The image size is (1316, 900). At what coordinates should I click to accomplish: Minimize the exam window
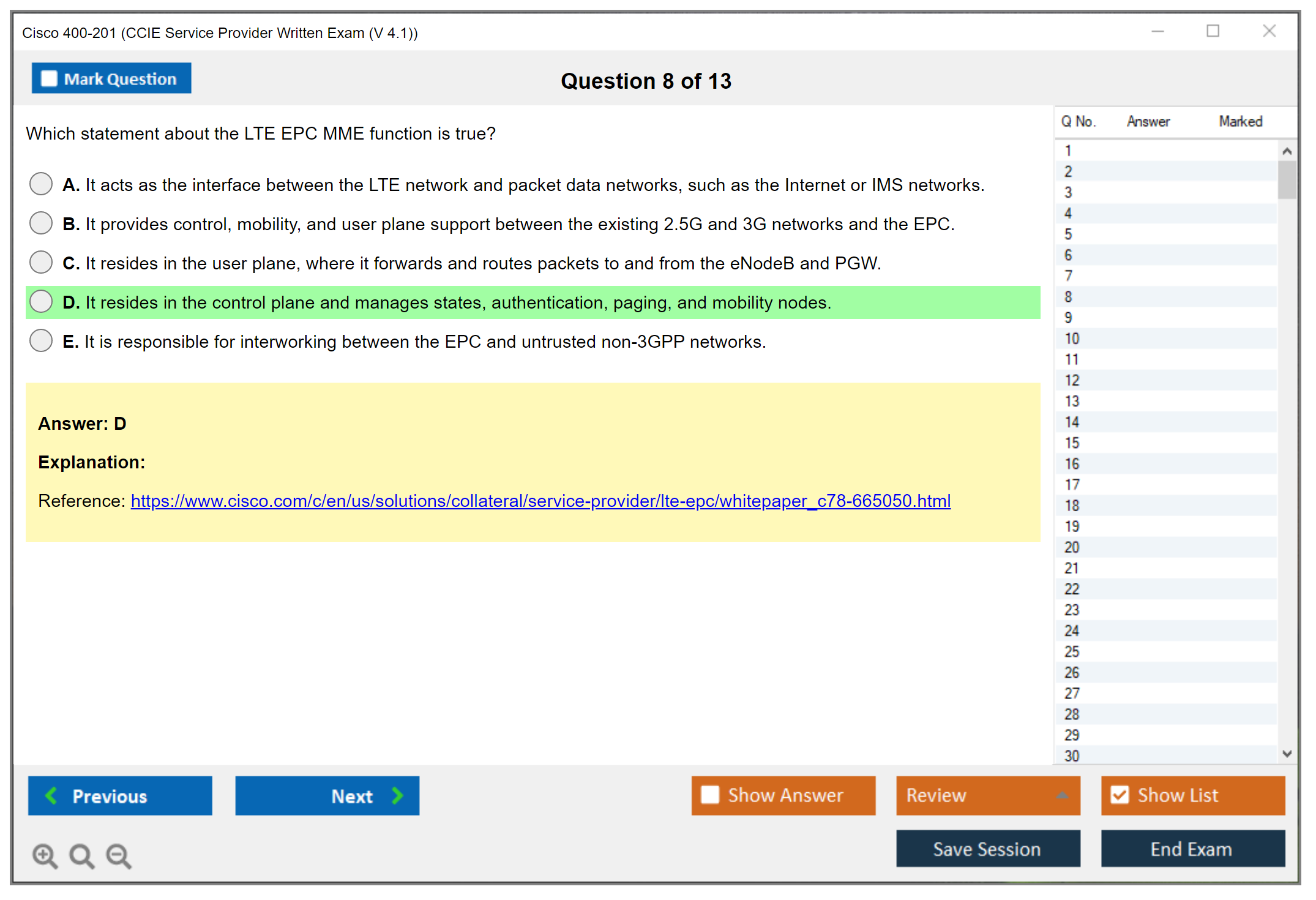[x=1157, y=31]
